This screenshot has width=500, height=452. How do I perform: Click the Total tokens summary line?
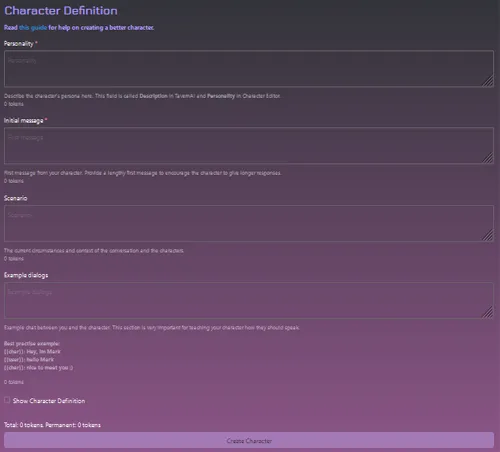[x=52, y=425]
